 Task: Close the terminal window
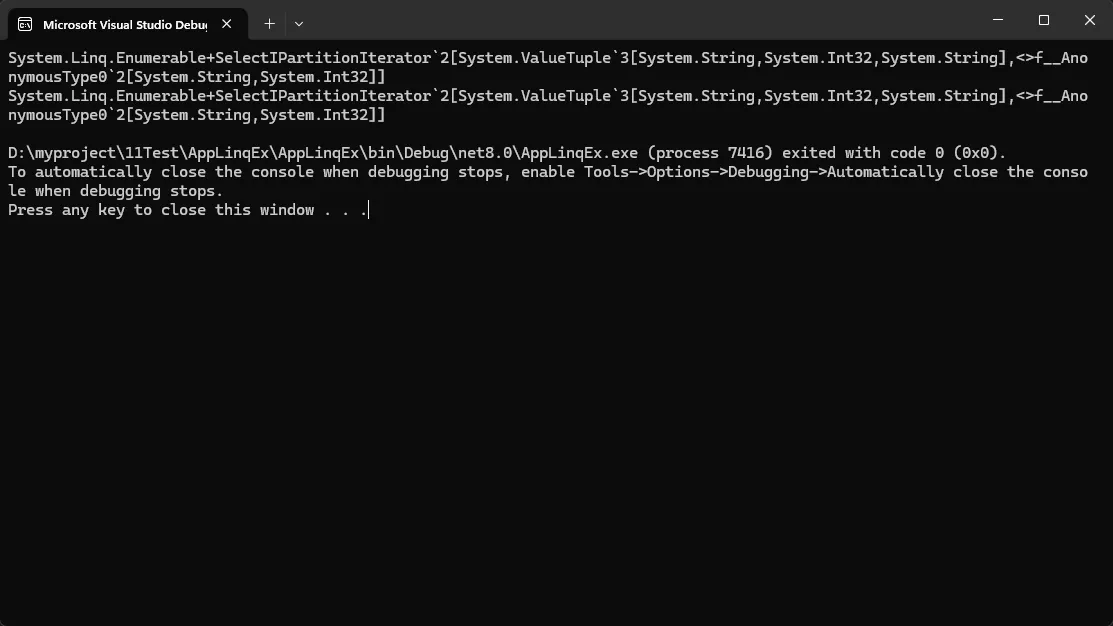pos(1090,20)
